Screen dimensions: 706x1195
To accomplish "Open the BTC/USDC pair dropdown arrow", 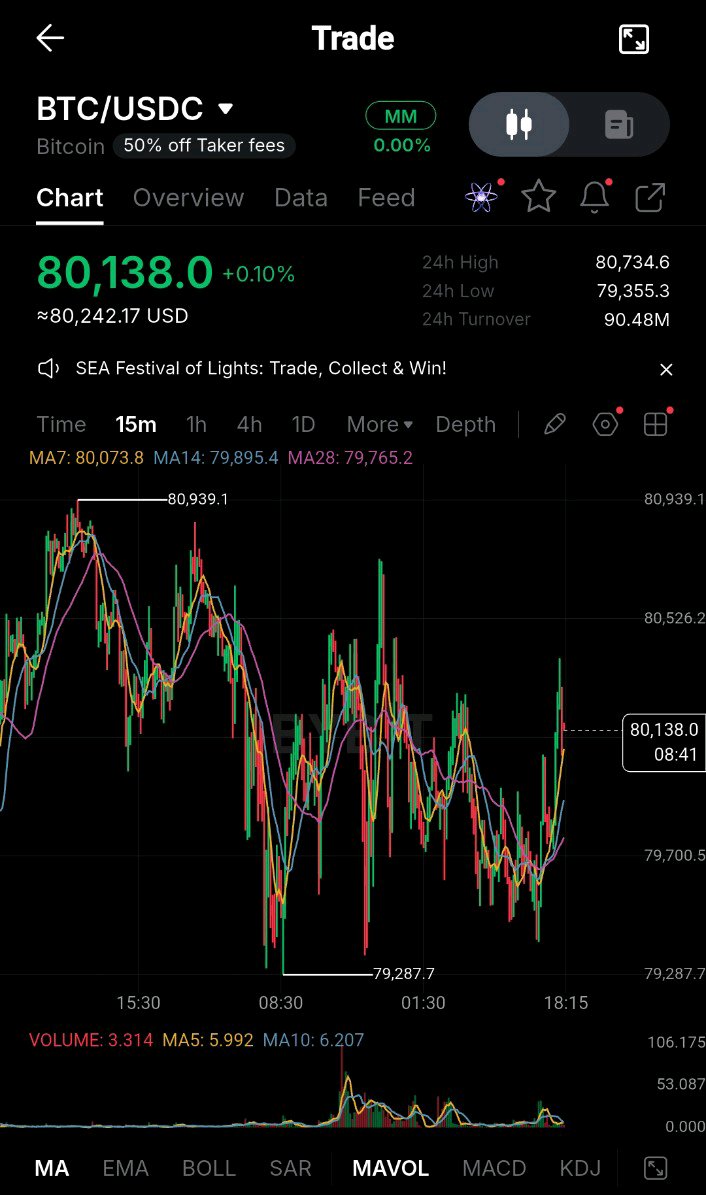I will pyautogui.click(x=225, y=109).
